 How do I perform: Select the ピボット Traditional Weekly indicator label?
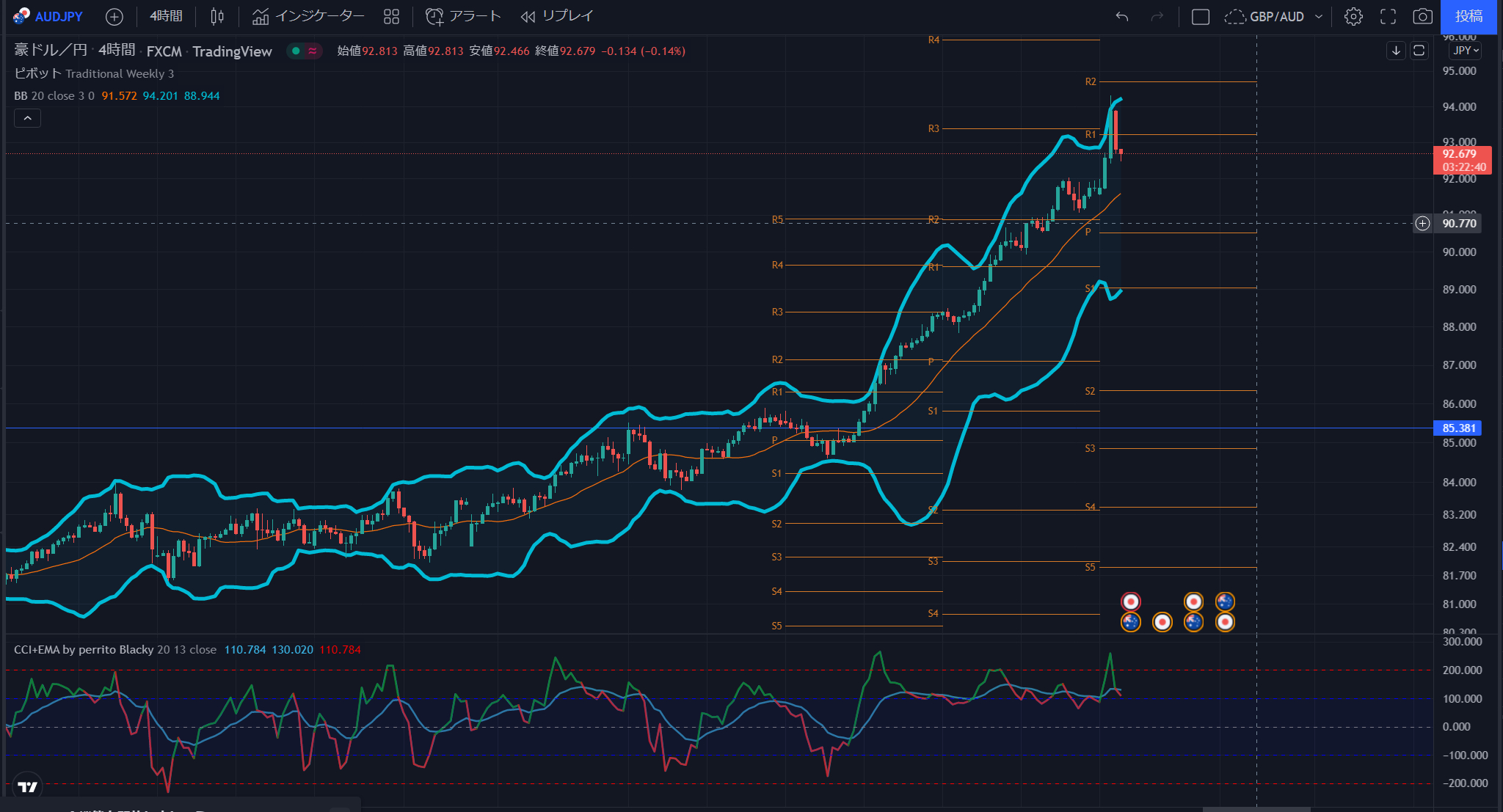pos(94,73)
